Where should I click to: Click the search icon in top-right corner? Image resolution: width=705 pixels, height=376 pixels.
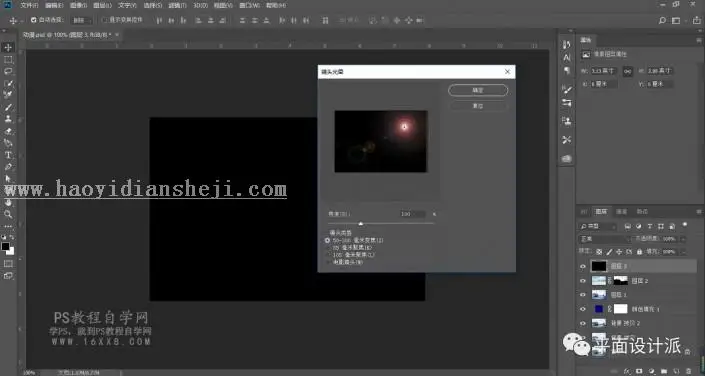coord(662,20)
